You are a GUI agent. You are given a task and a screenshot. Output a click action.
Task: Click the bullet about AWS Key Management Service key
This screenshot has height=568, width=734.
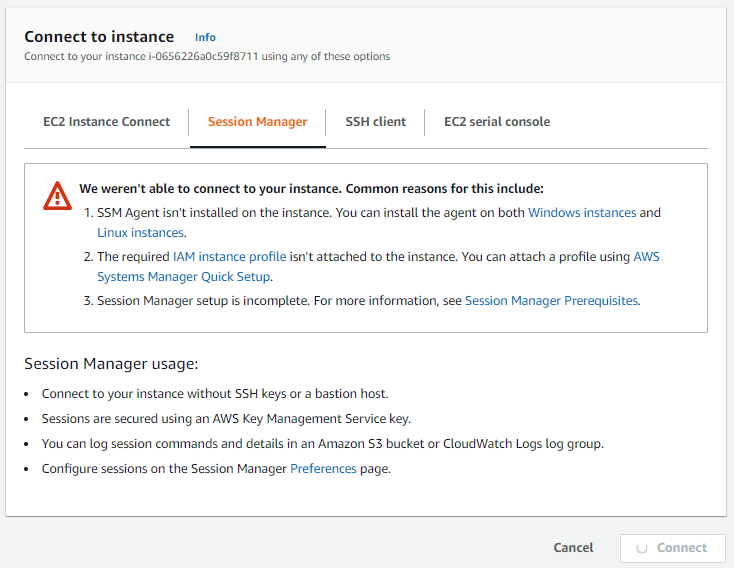coord(226,419)
